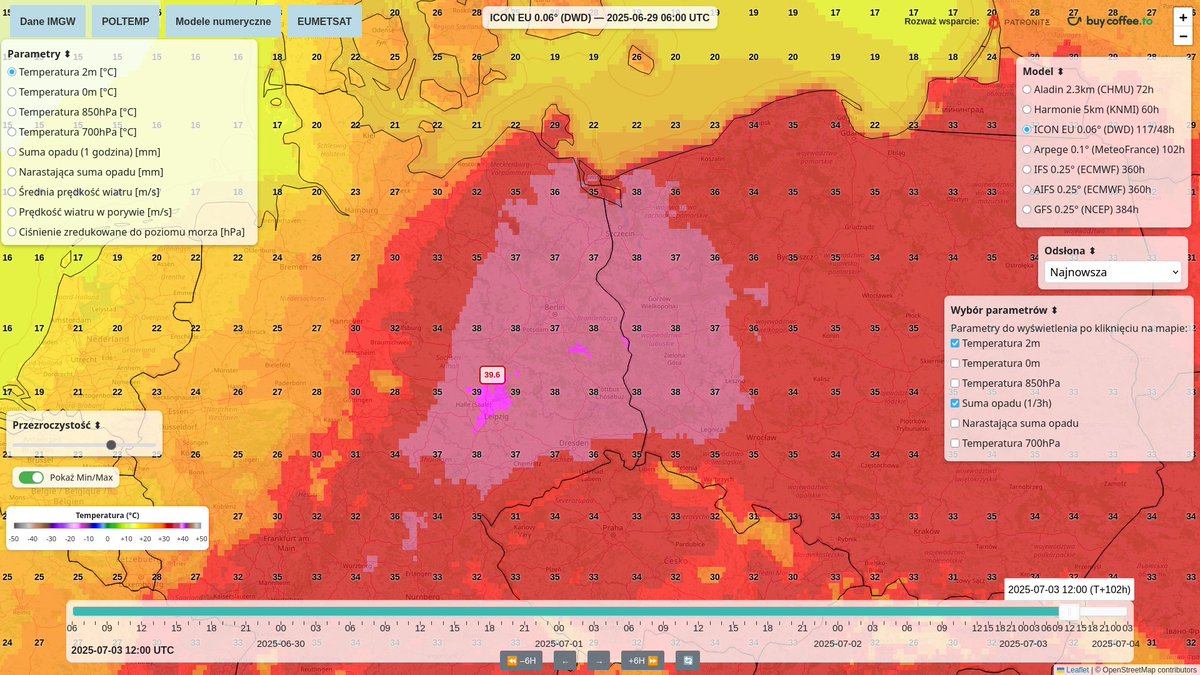Select Prędkość wiatru w porywie radio
The width and height of the screenshot is (1200, 675).
click(12, 212)
